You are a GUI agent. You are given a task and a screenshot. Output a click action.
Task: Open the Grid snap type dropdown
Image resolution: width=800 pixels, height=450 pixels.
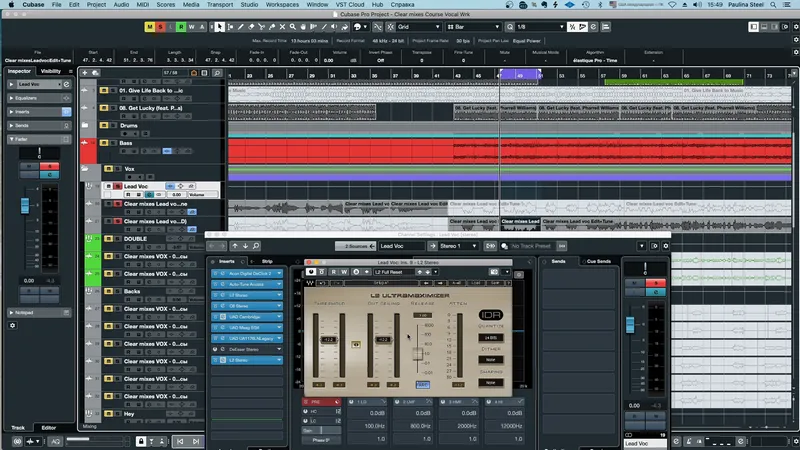pyautogui.click(x=418, y=27)
